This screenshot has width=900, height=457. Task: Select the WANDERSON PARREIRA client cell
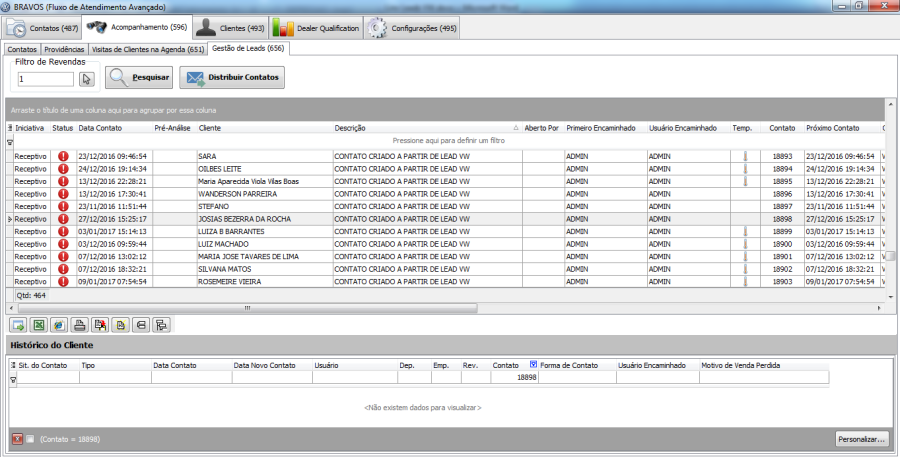coord(265,194)
